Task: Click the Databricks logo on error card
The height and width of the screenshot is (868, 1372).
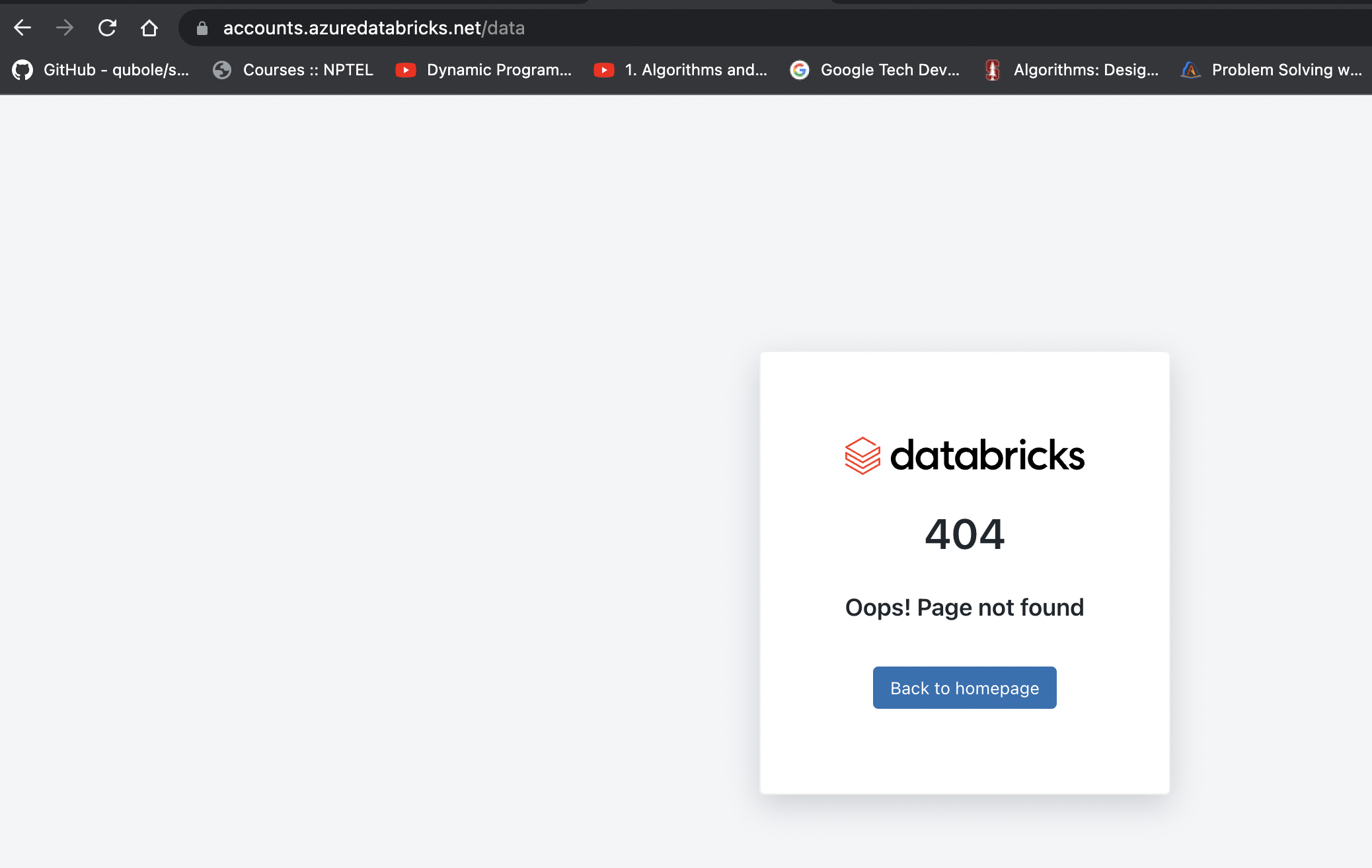Action: tap(964, 455)
